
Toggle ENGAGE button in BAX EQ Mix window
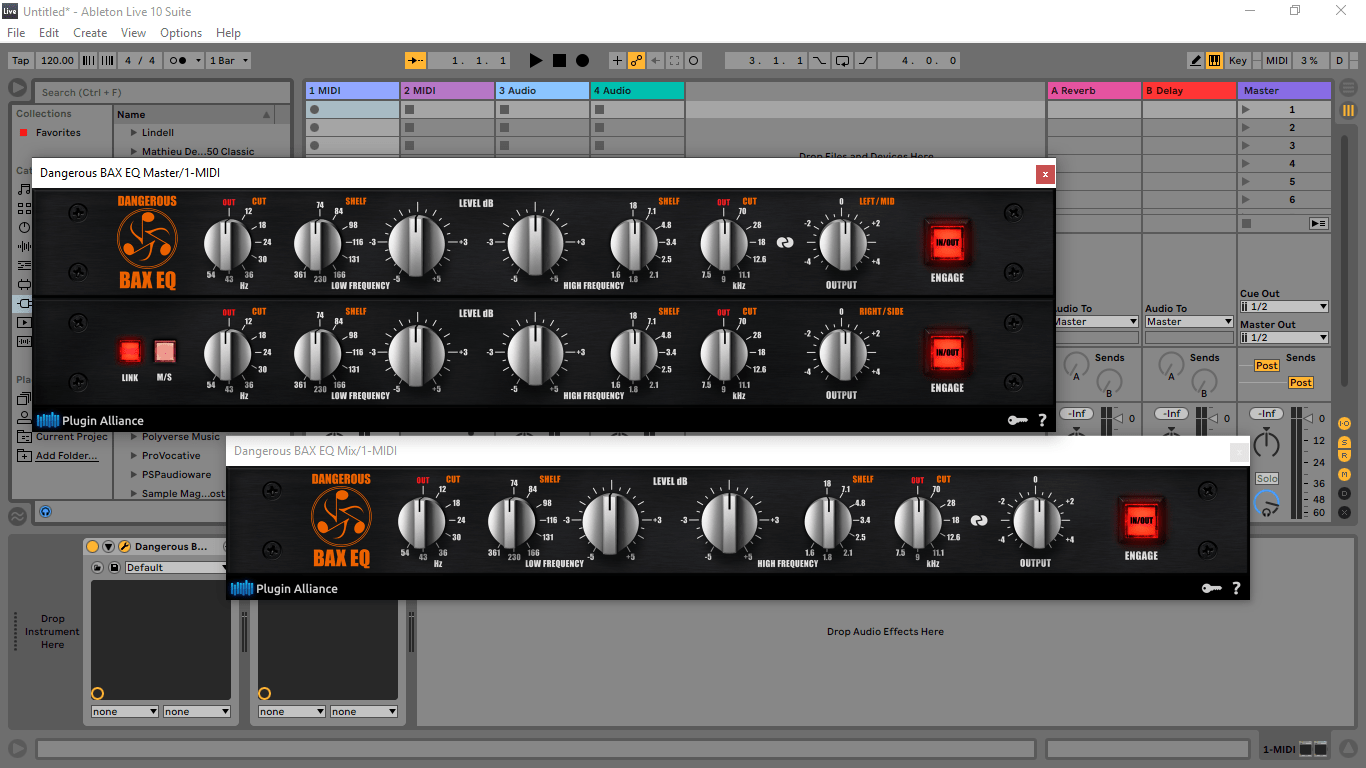click(x=1140, y=520)
